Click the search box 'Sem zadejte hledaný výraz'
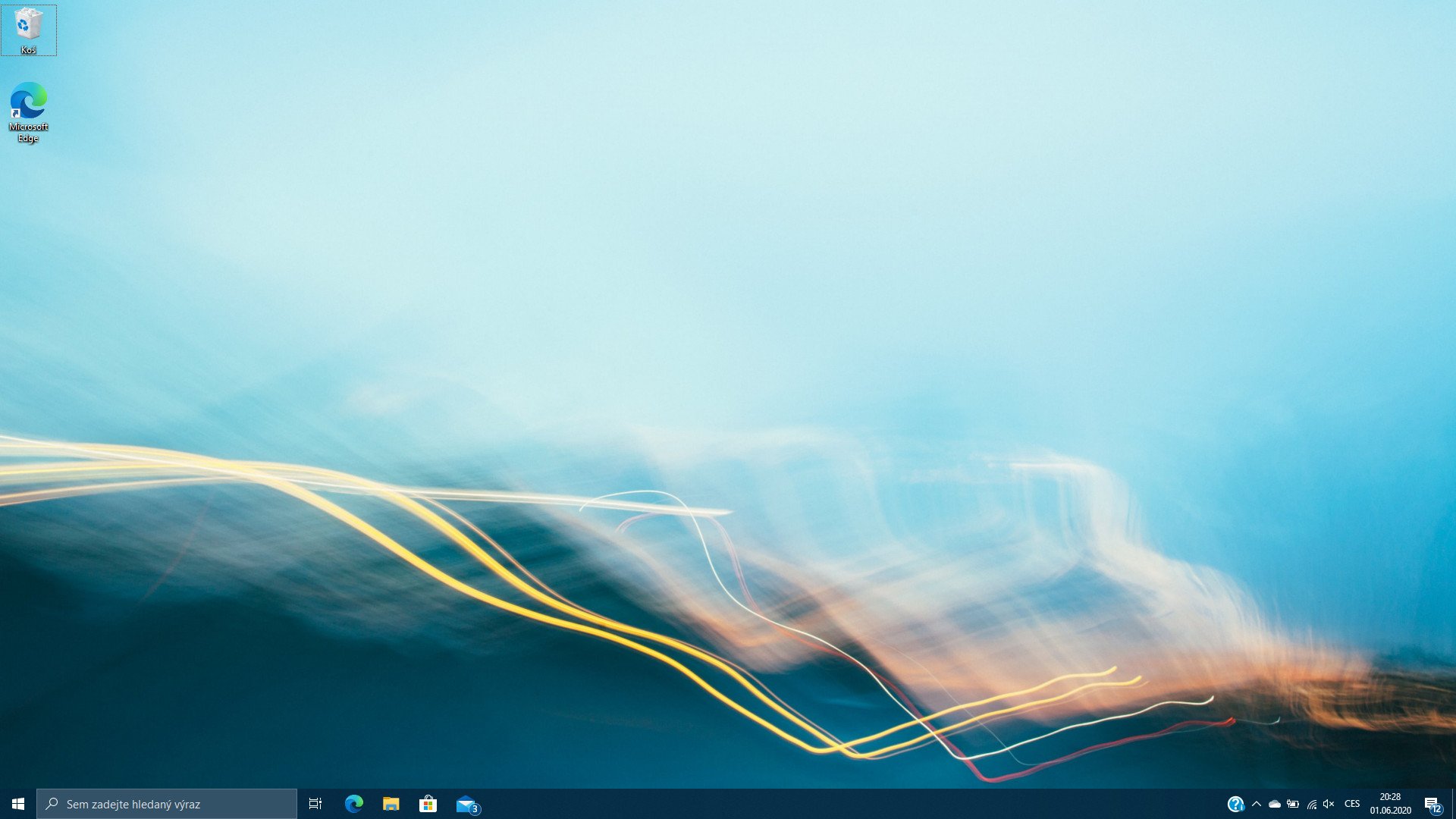 click(167, 804)
